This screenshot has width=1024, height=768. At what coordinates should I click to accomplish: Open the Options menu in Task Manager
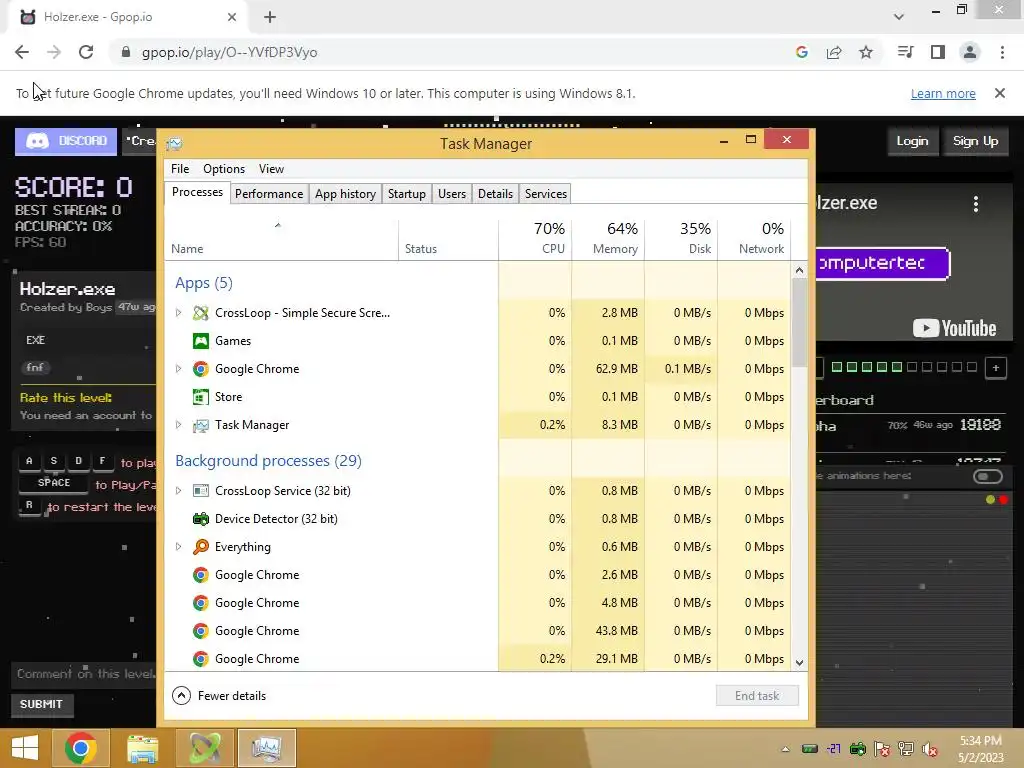pyautogui.click(x=224, y=169)
